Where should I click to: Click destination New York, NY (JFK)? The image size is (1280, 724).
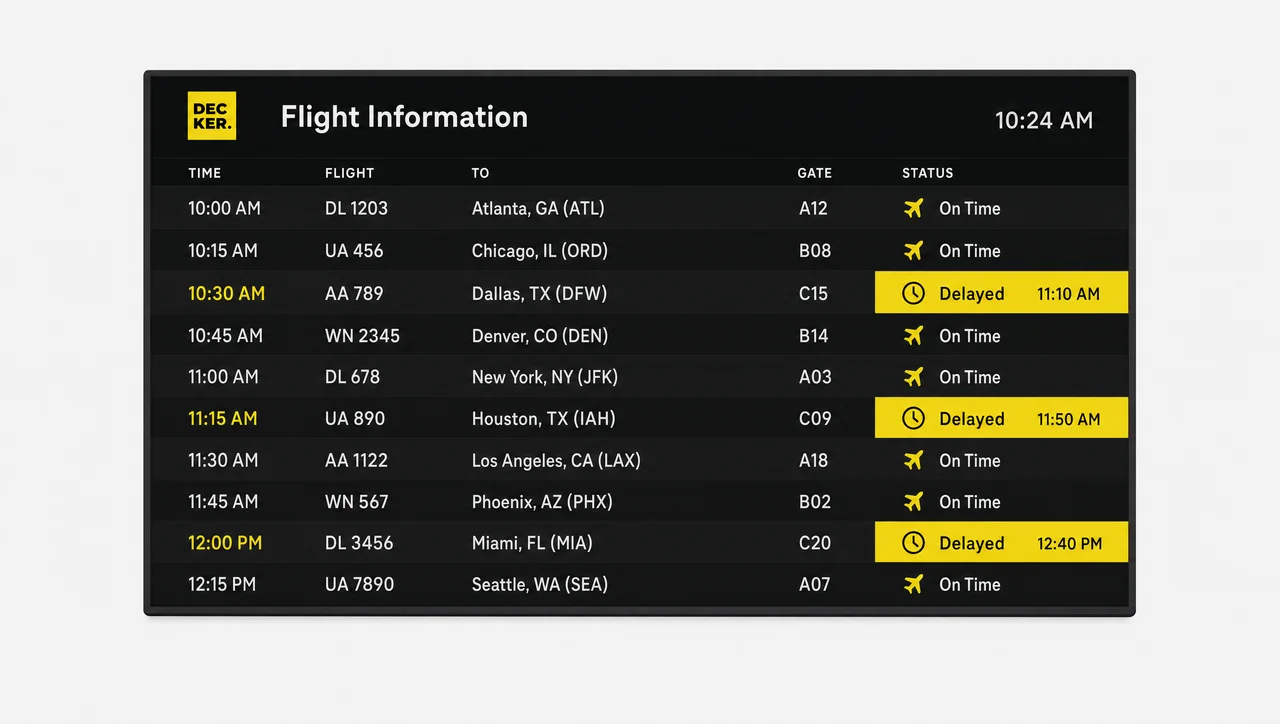[545, 377]
